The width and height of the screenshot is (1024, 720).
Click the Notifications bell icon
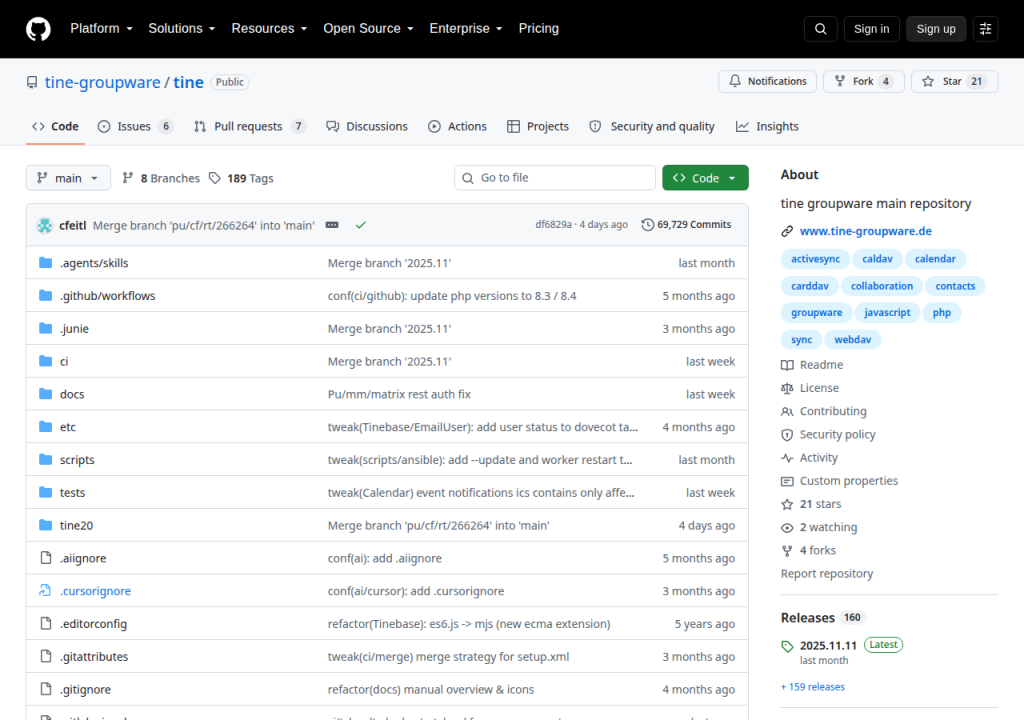735,81
